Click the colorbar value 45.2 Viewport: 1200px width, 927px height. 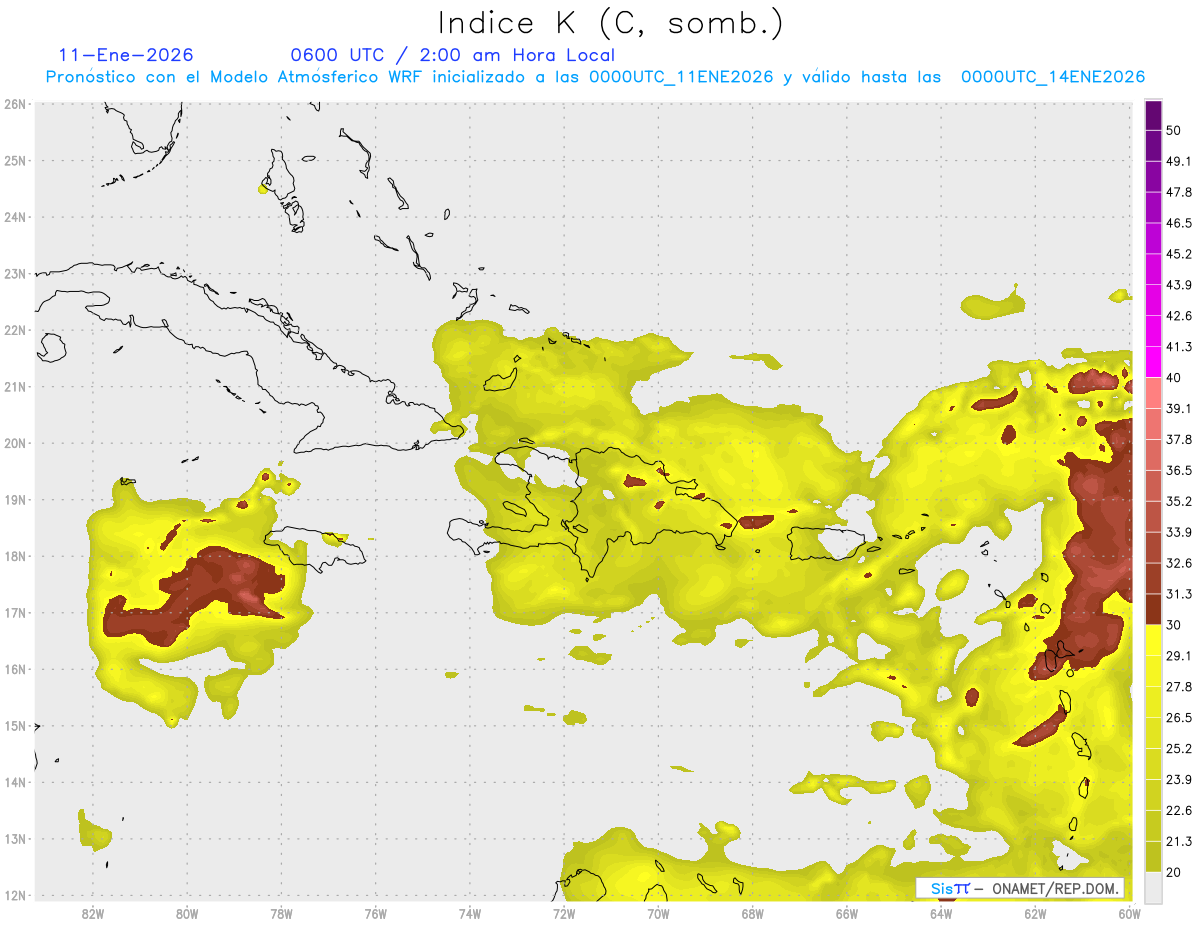pyautogui.click(x=1179, y=254)
